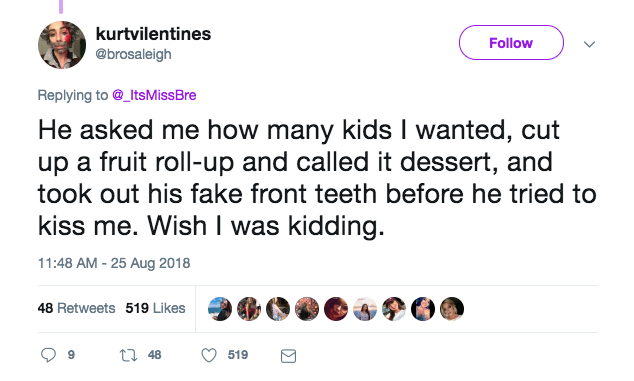The height and width of the screenshot is (381, 634).
Task: Open the kurtvilentines profile picture
Action: [x=62, y=45]
